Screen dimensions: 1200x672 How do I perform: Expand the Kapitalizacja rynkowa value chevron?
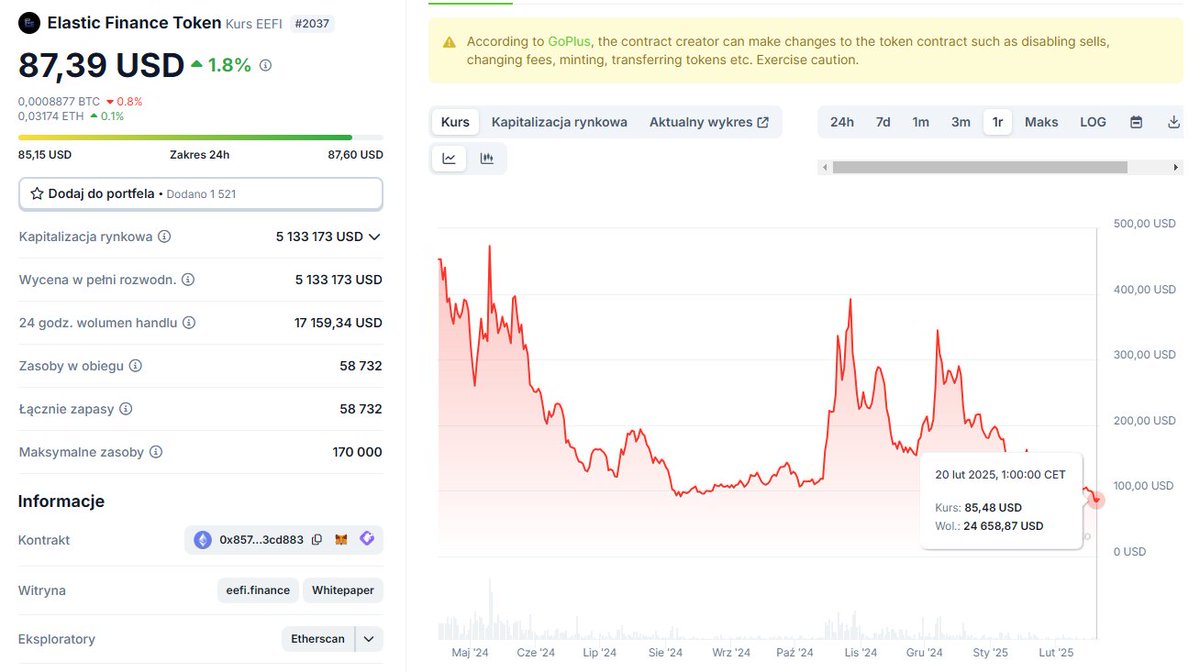375,237
